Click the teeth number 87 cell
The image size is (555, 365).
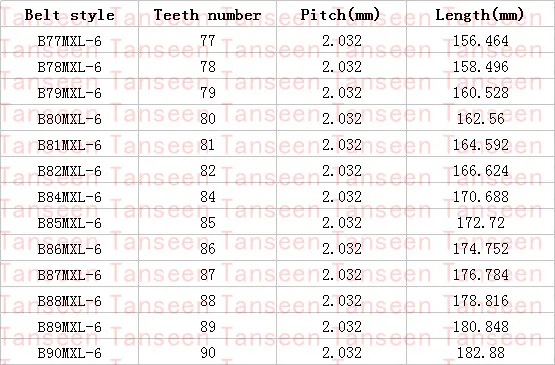pyautogui.click(x=208, y=275)
